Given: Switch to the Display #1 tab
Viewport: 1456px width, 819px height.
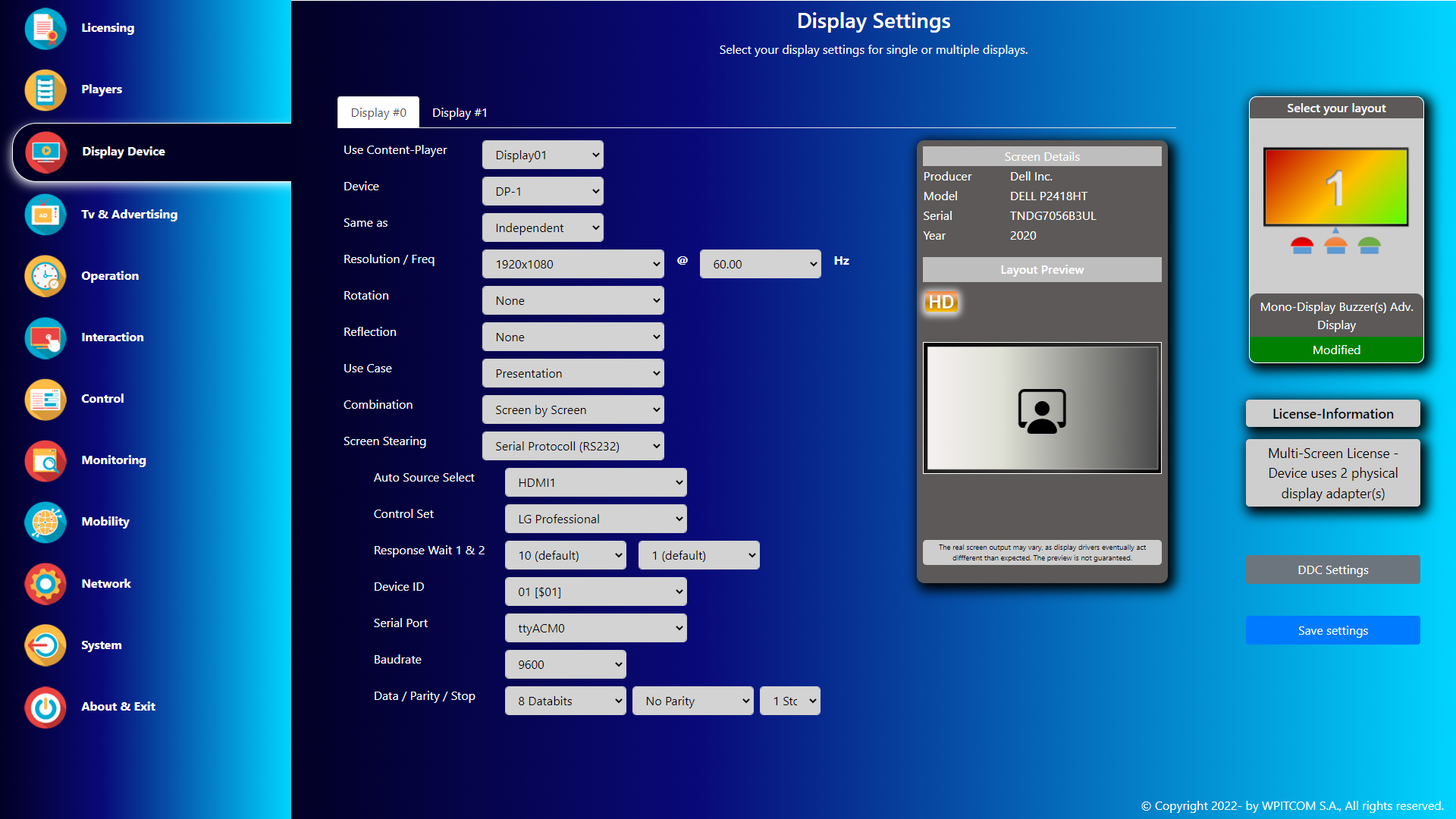Looking at the screenshot, I should [x=460, y=112].
